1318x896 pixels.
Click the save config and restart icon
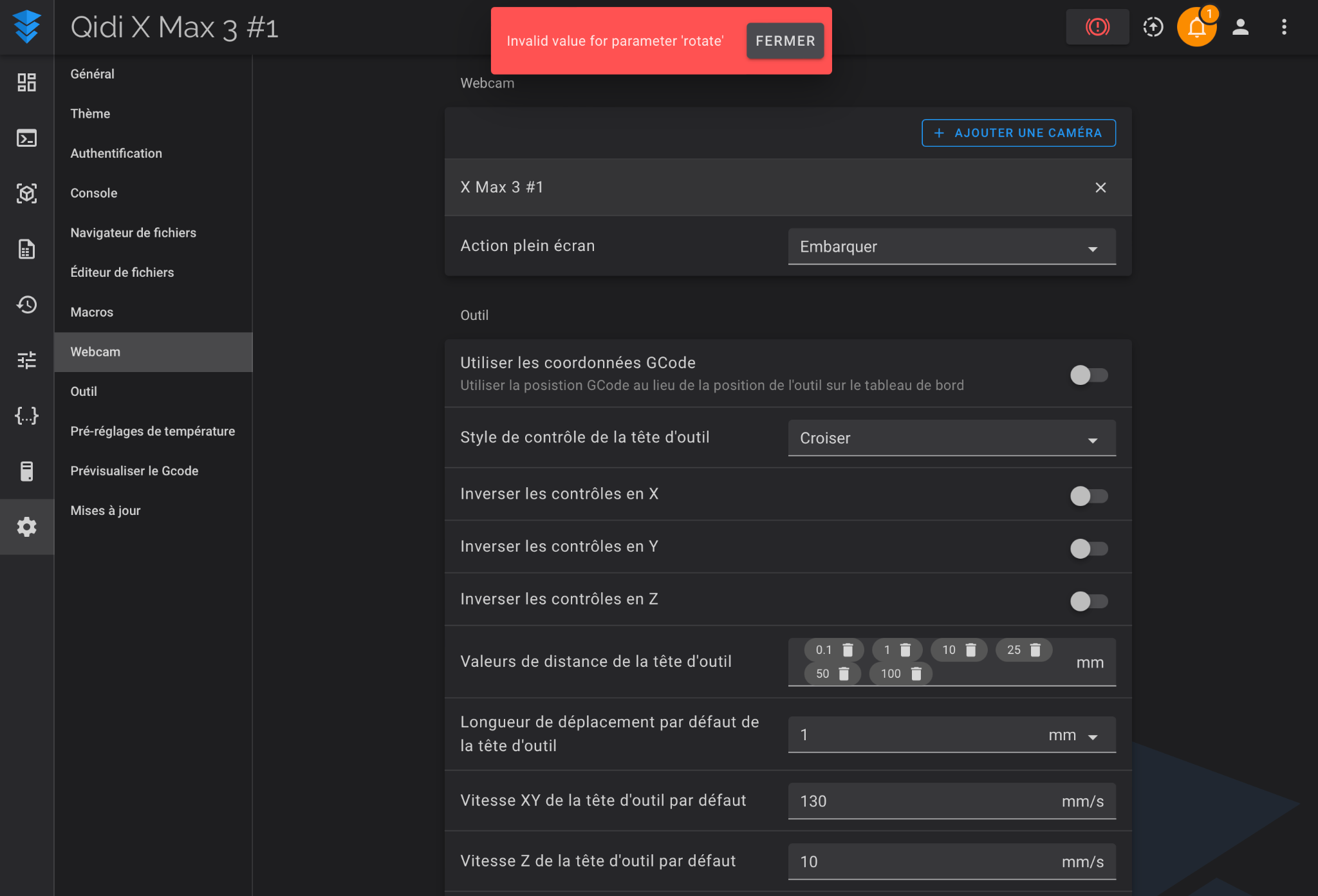pyautogui.click(x=1153, y=26)
